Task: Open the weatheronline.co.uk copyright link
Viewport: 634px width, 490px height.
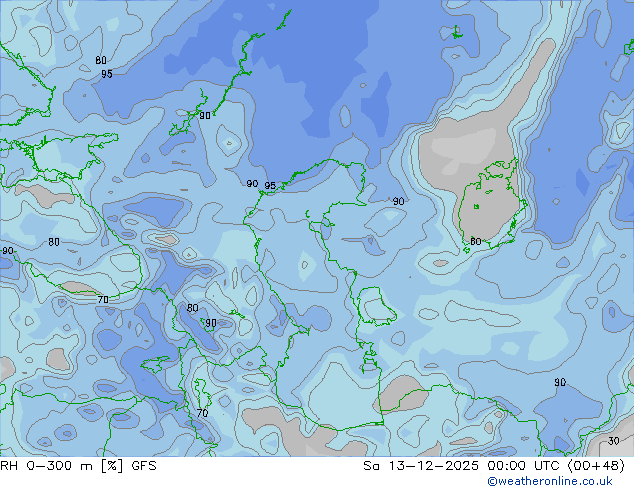Action: pyautogui.click(x=550, y=481)
